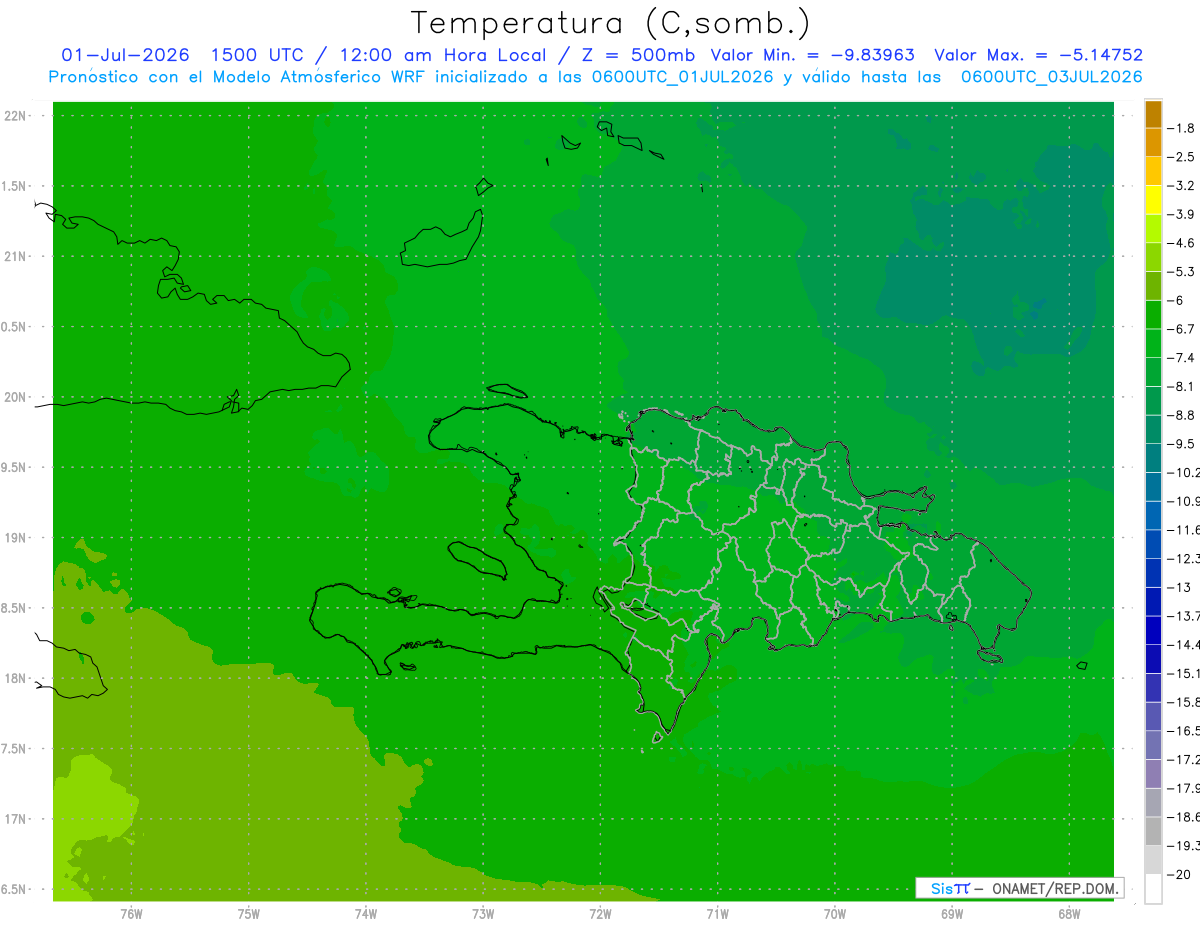The width and height of the screenshot is (1200, 927).
Task: Click the white swatch below -20
Action: [1153, 889]
